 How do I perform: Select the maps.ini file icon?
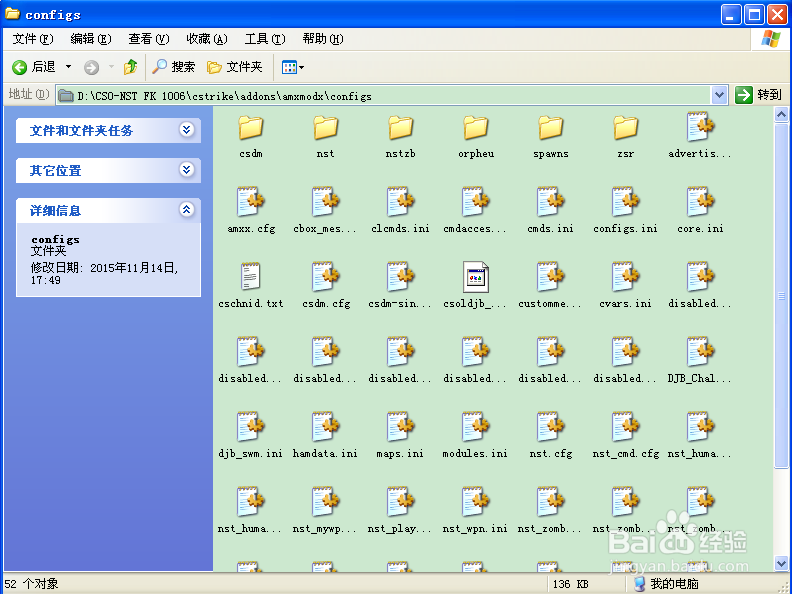pos(401,427)
